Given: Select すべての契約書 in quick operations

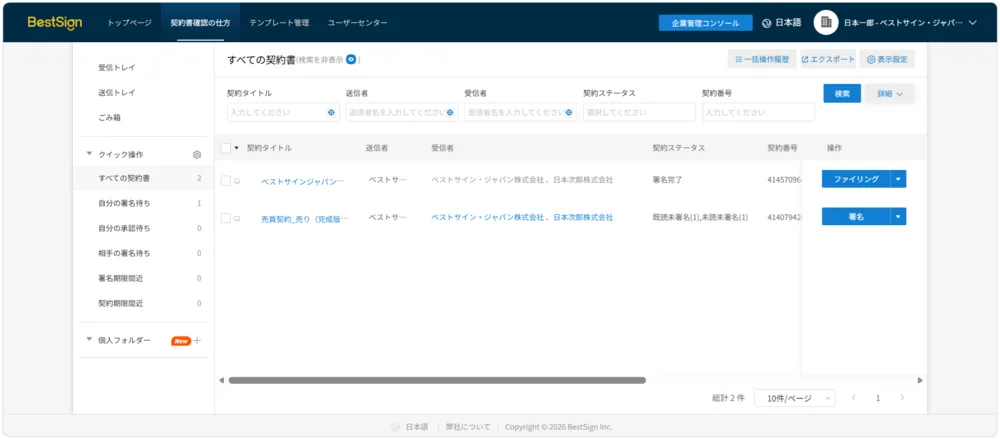Looking at the screenshot, I should 144,178.
